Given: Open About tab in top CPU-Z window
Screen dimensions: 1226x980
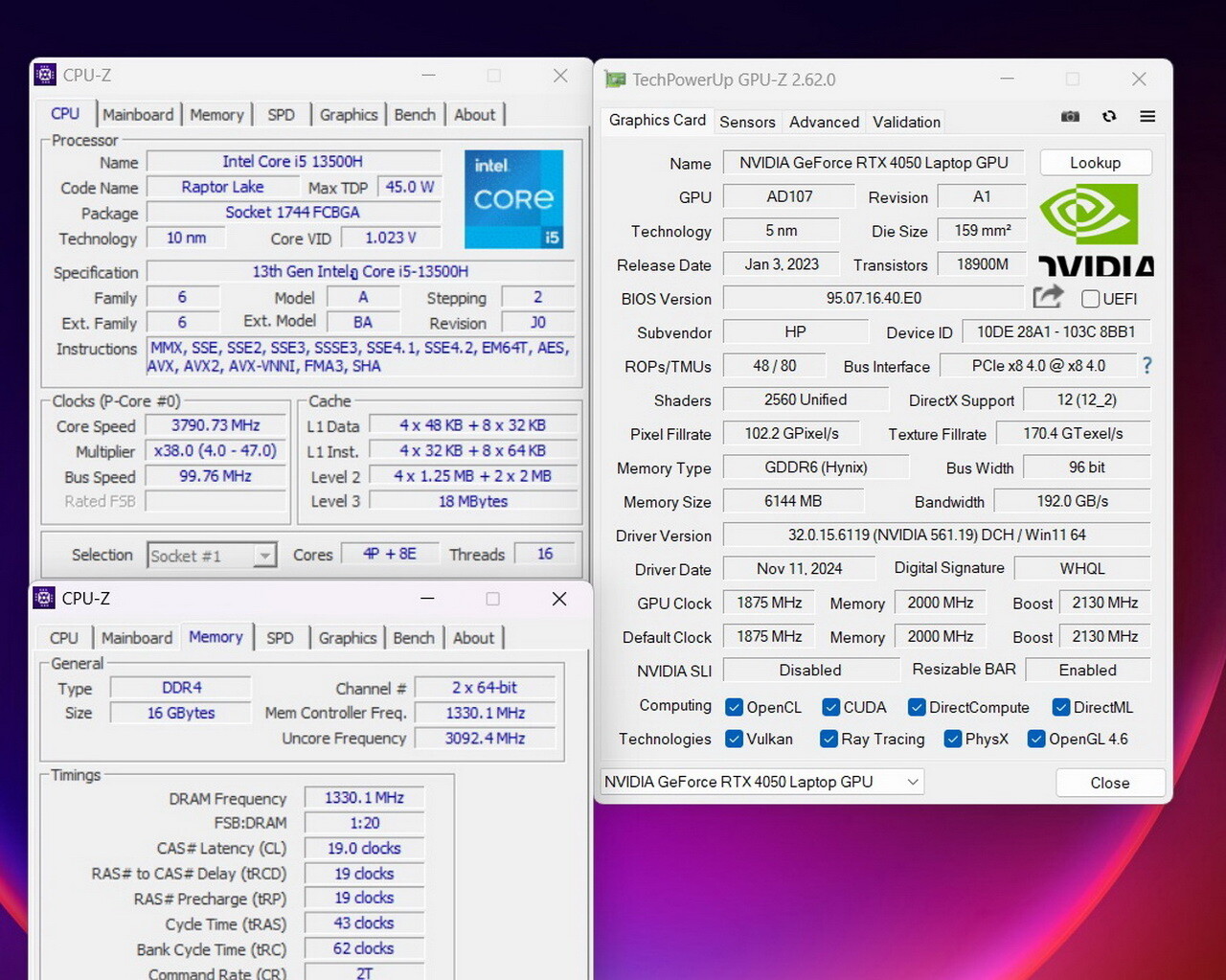Looking at the screenshot, I should pos(475,115).
